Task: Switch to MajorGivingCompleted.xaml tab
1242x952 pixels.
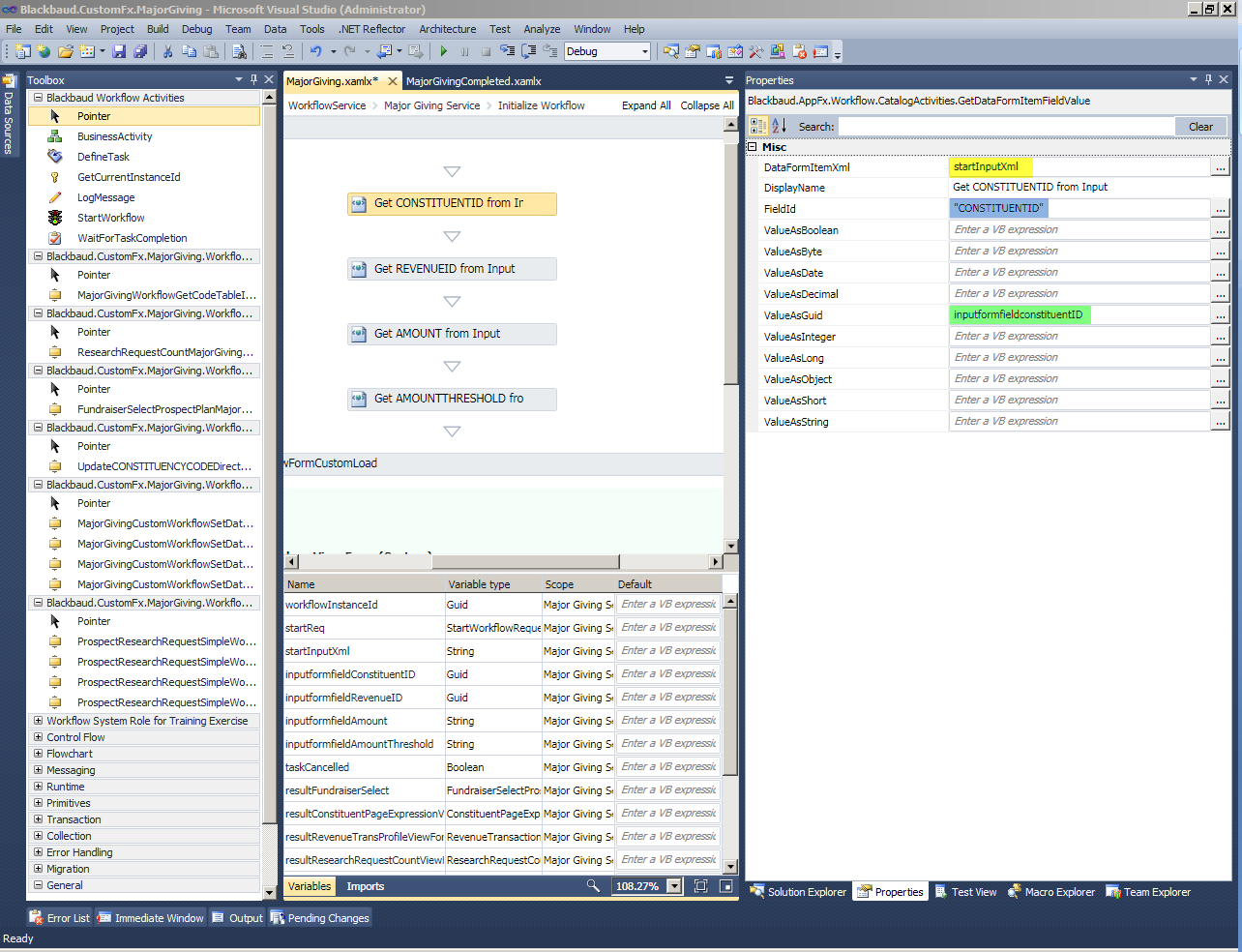Action: pyautogui.click(x=473, y=81)
